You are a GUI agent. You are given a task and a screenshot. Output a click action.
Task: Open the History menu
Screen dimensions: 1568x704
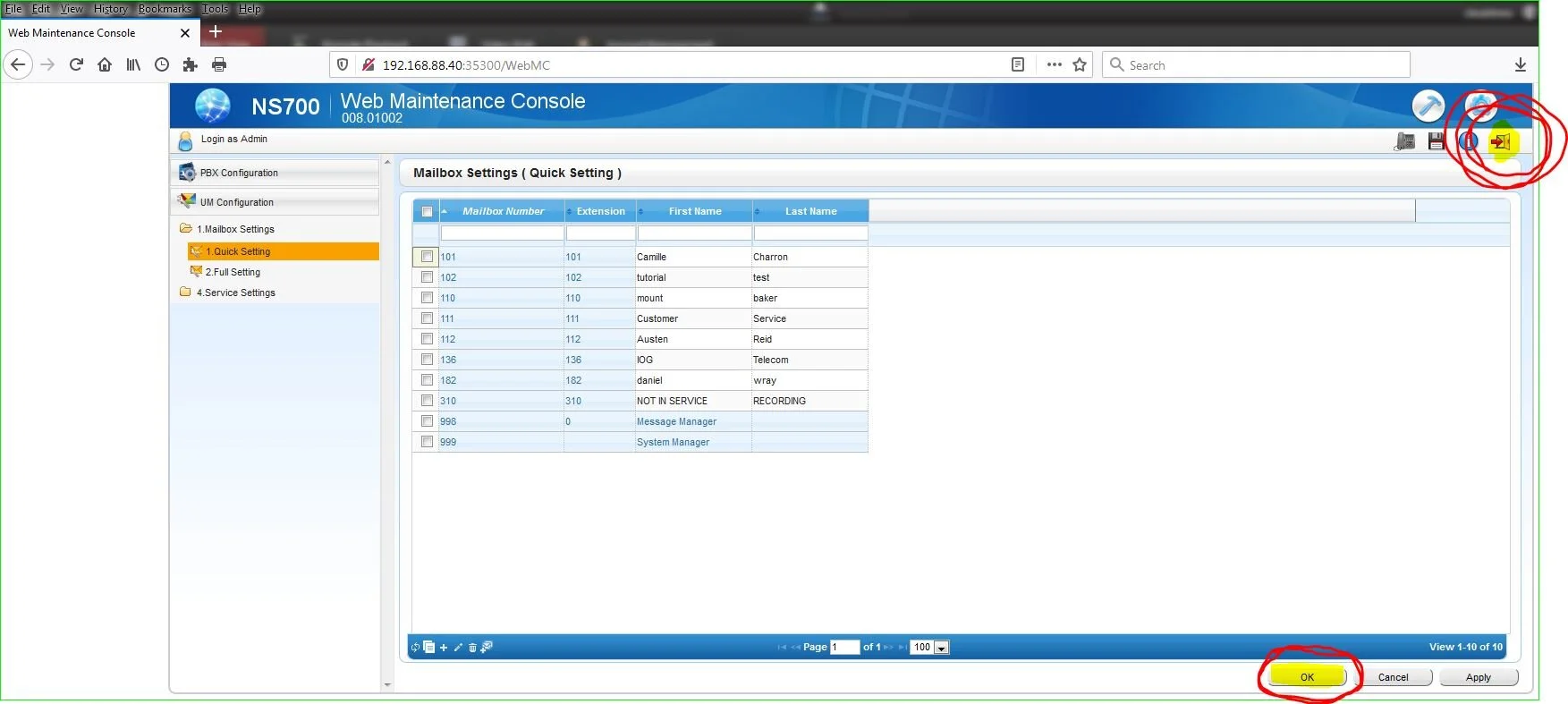pyautogui.click(x=111, y=9)
